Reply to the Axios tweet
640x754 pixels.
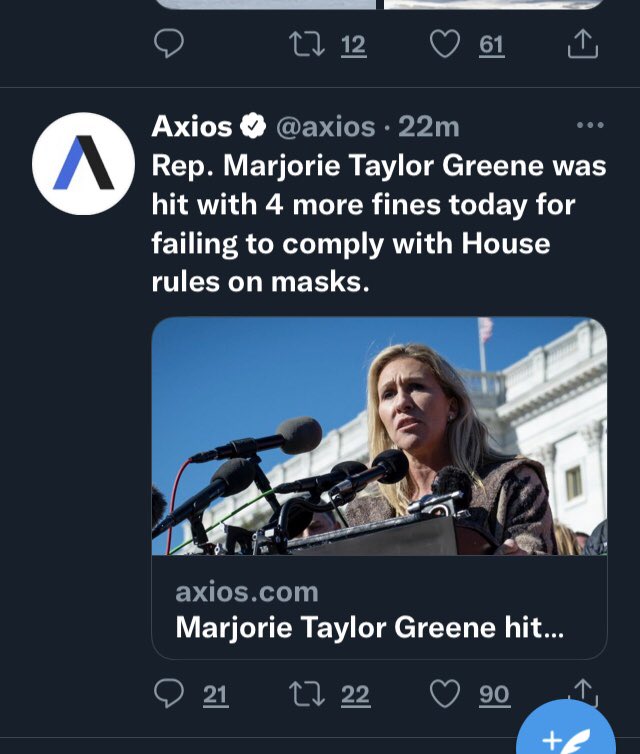point(169,693)
